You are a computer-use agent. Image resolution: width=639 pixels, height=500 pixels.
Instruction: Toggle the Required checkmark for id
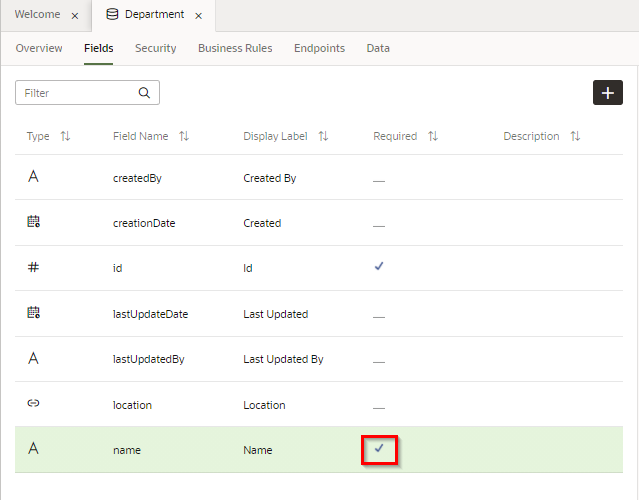[379, 267]
